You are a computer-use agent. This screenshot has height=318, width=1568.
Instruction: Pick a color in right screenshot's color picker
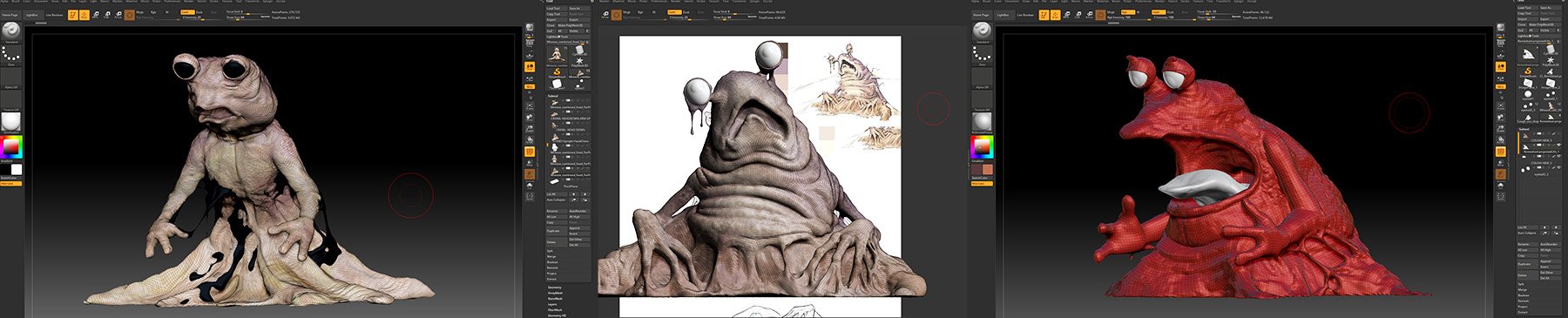(x=982, y=146)
